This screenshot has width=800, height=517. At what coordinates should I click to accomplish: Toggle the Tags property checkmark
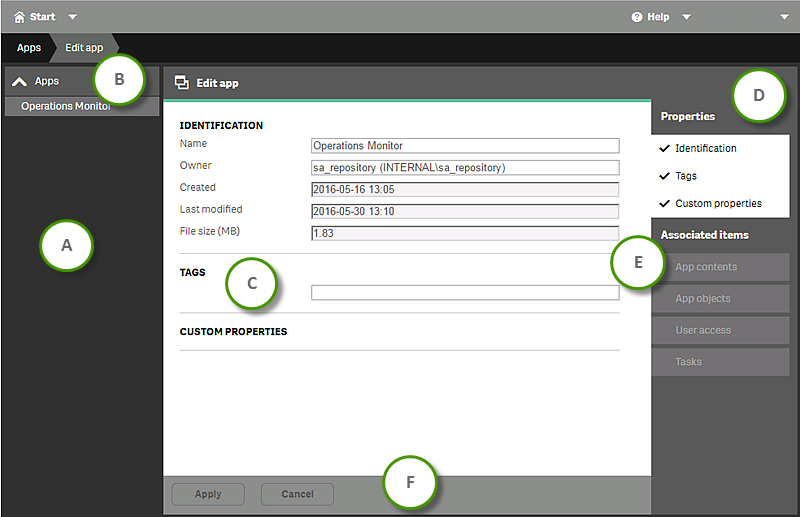[x=665, y=176]
